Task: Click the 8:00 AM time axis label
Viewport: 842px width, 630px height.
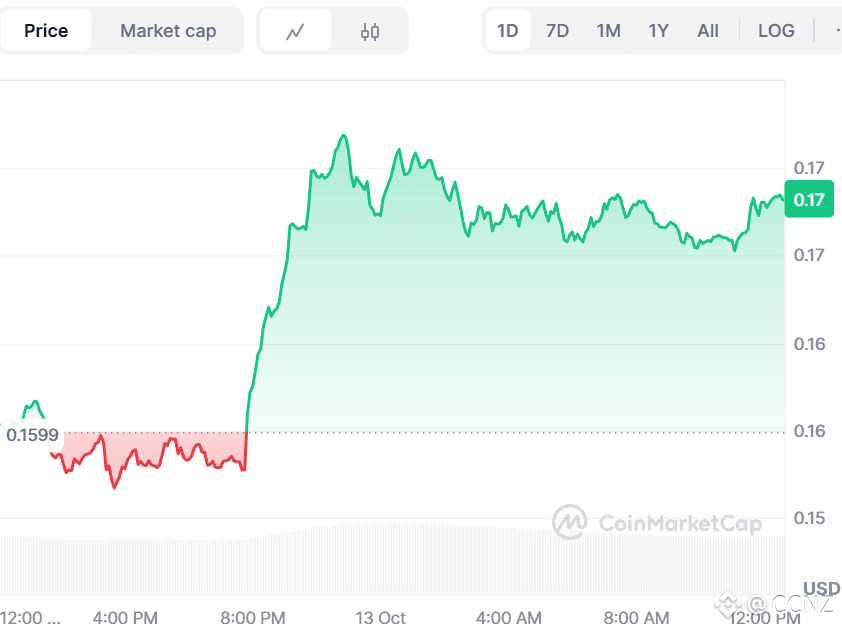Action: [636, 618]
